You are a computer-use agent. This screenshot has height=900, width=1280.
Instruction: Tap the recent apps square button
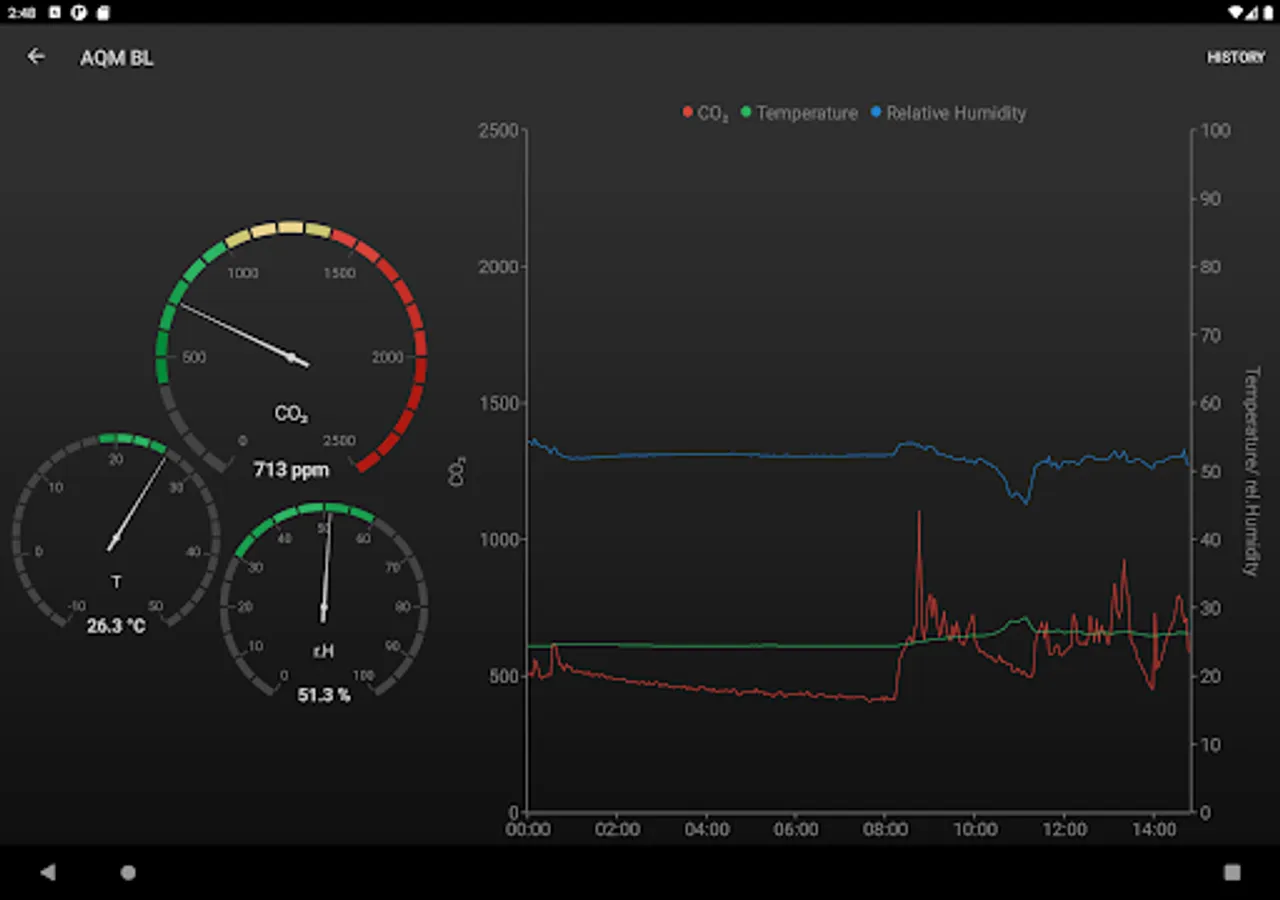point(1232,872)
